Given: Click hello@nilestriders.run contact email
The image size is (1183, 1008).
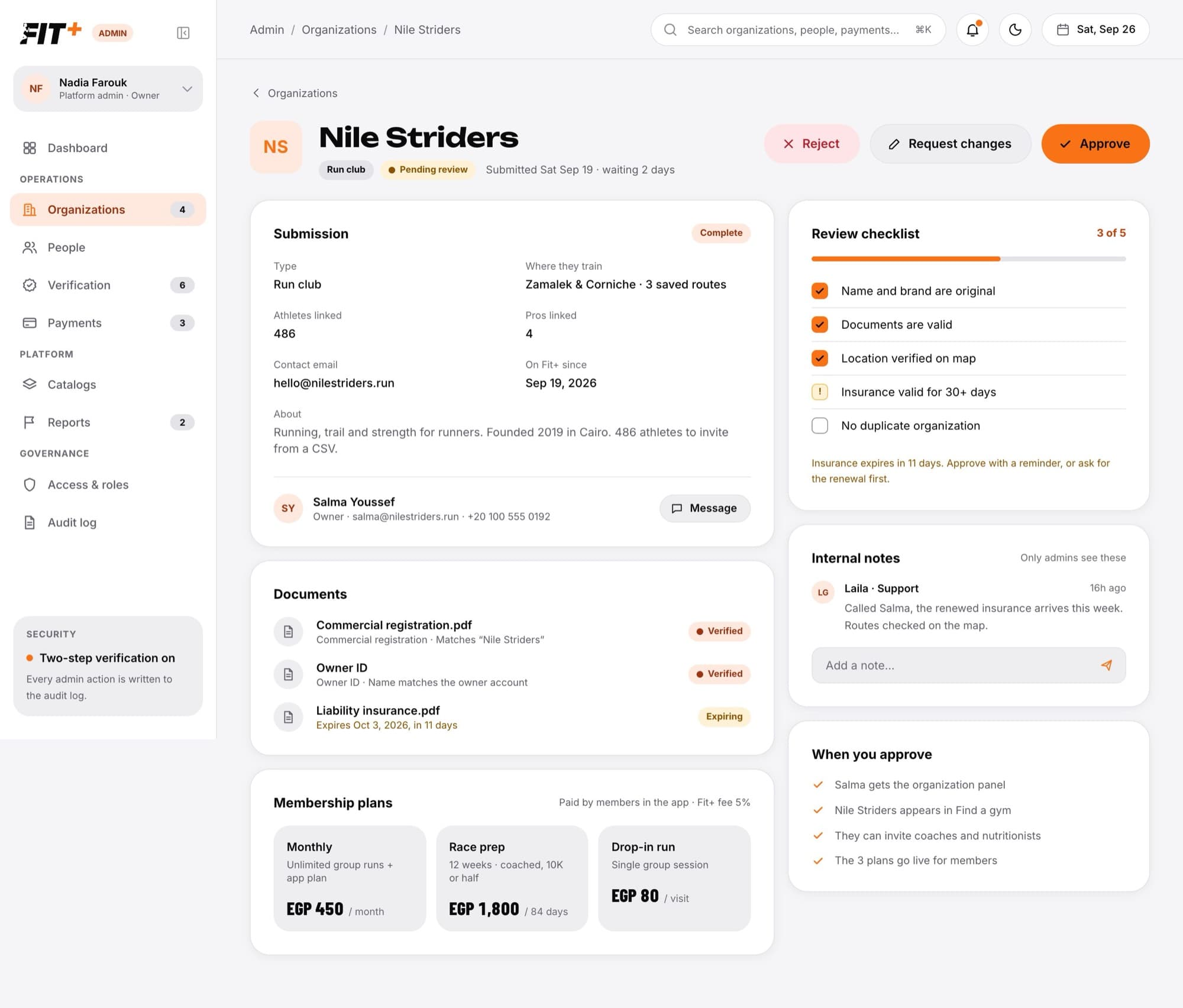Looking at the screenshot, I should click(x=334, y=383).
